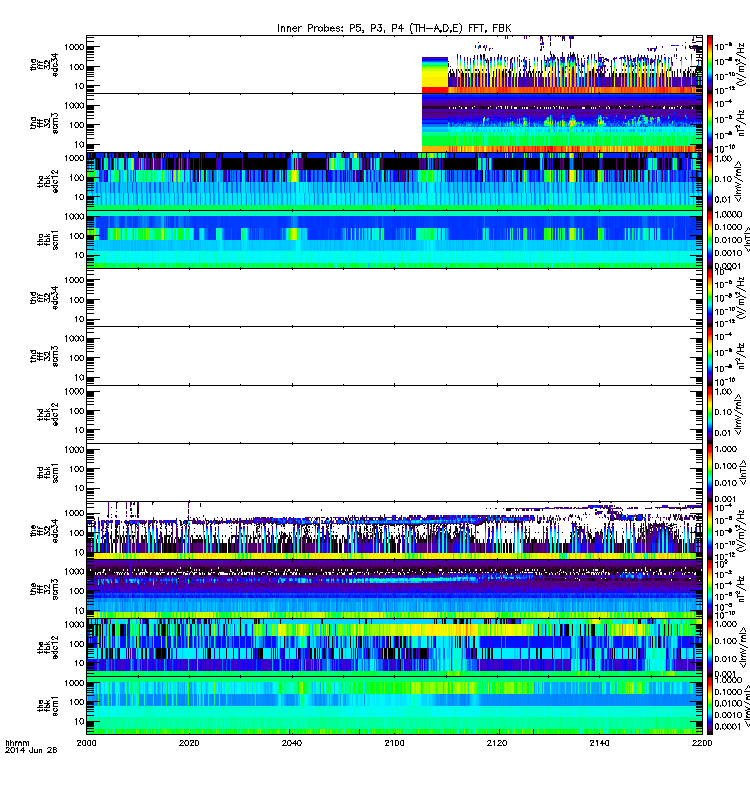Click the '1000' tick of the fbk scm1

tap(74, 683)
